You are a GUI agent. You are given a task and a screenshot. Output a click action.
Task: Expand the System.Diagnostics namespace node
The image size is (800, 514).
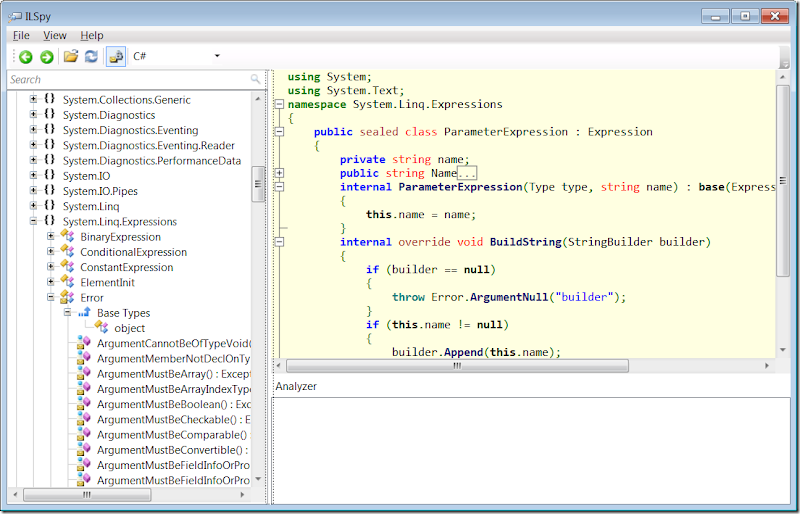[33, 115]
